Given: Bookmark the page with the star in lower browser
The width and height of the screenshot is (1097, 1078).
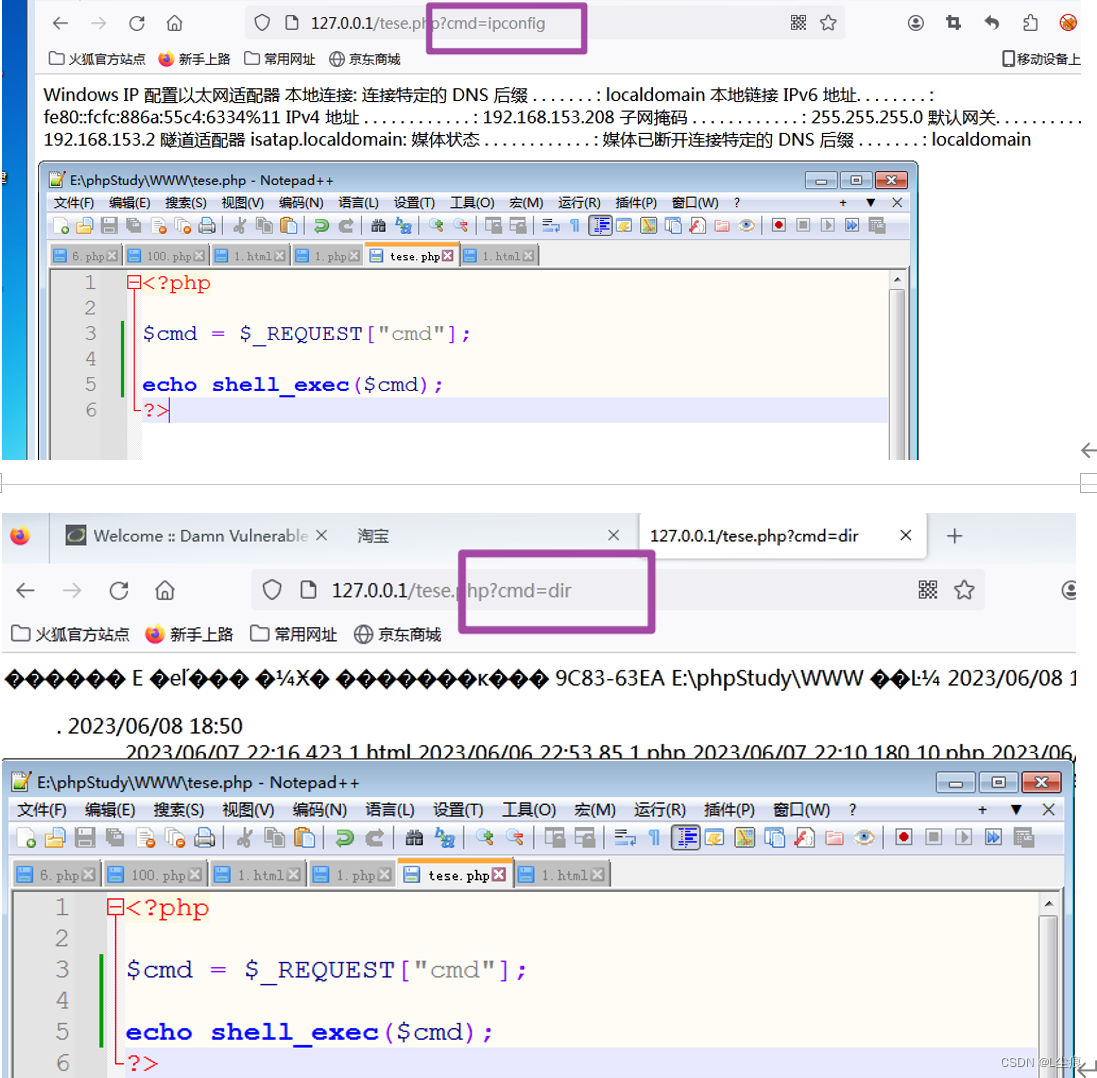Looking at the screenshot, I should (964, 590).
